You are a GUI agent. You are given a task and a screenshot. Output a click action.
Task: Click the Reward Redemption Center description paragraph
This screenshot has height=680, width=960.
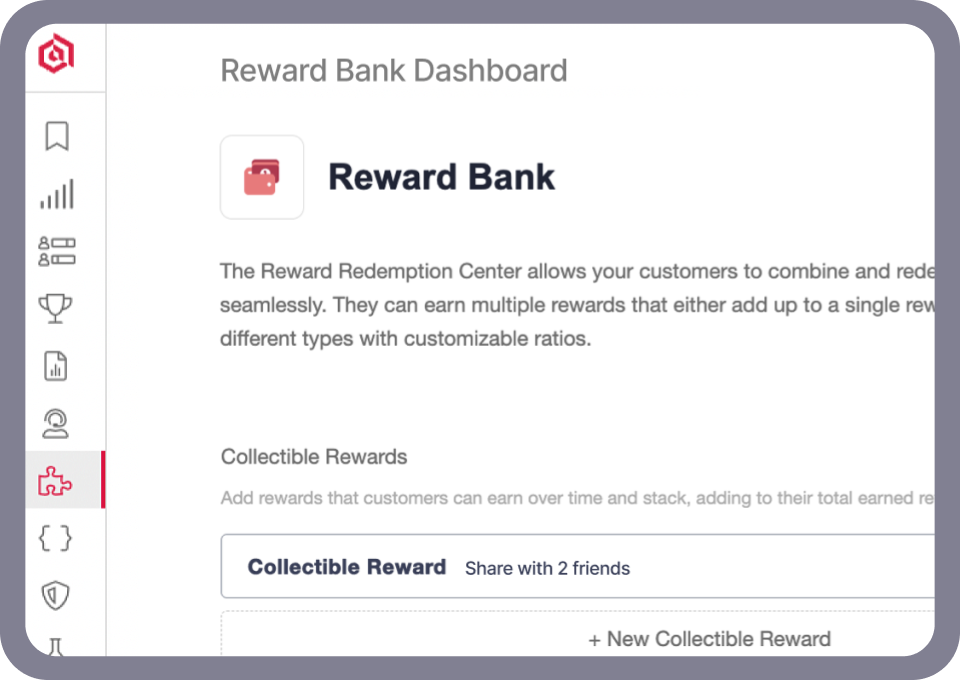point(576,305)
